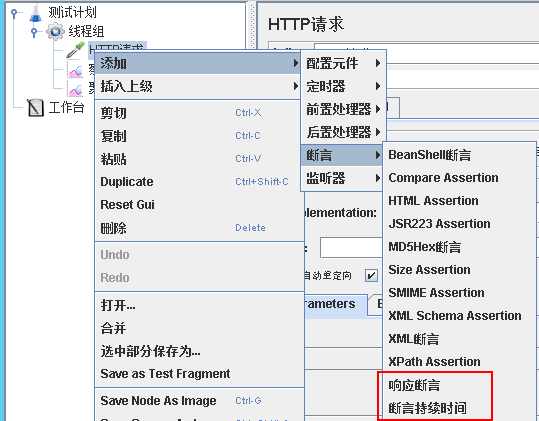Add a Size Assertion
The image size is (539, 421).
pos(459,270)
